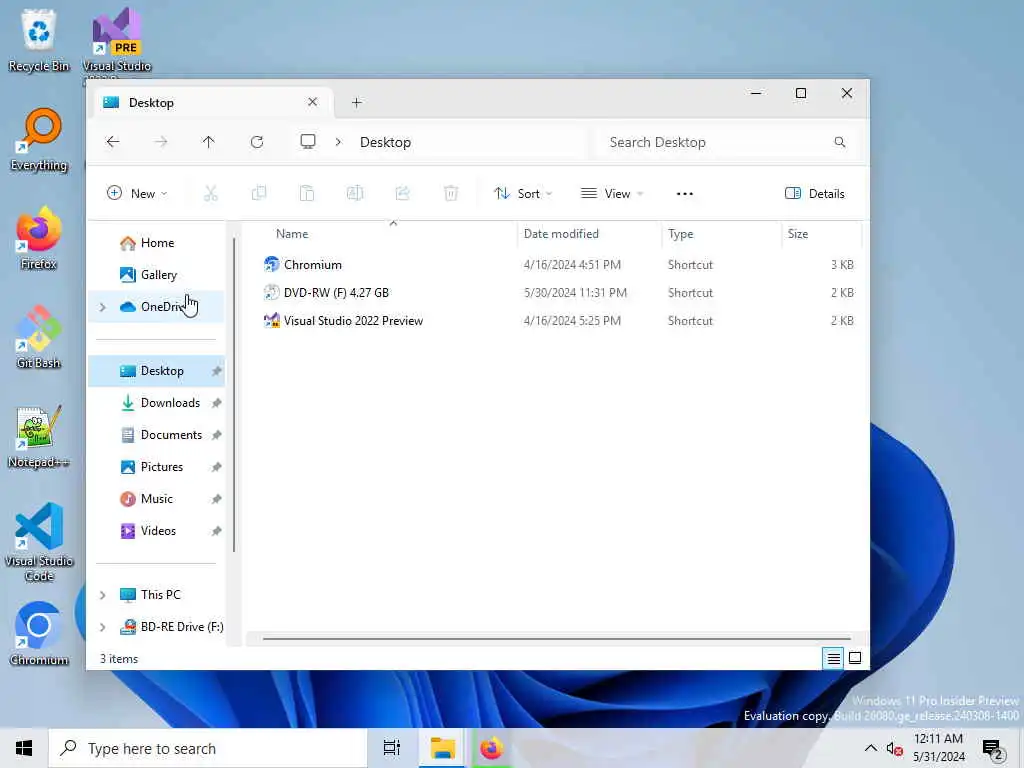Click the taskbar search box

click(x=208, y=748)
